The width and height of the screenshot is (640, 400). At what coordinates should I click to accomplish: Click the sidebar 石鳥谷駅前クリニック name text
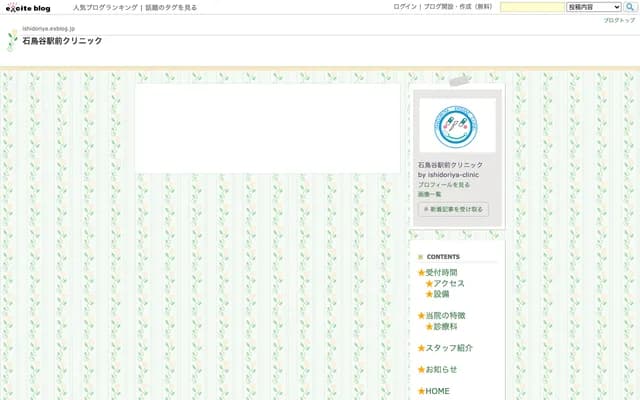pyautogui.click(x=450, y=165)
